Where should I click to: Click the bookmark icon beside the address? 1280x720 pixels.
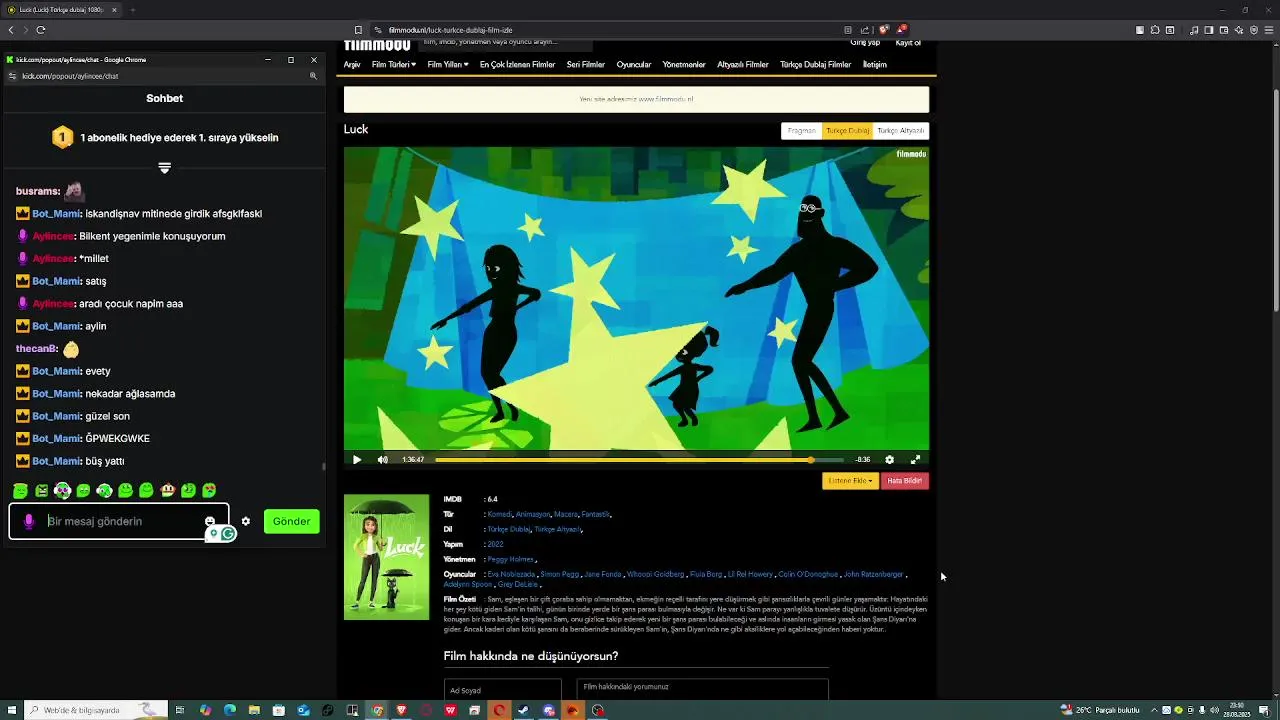click(358, 30)
